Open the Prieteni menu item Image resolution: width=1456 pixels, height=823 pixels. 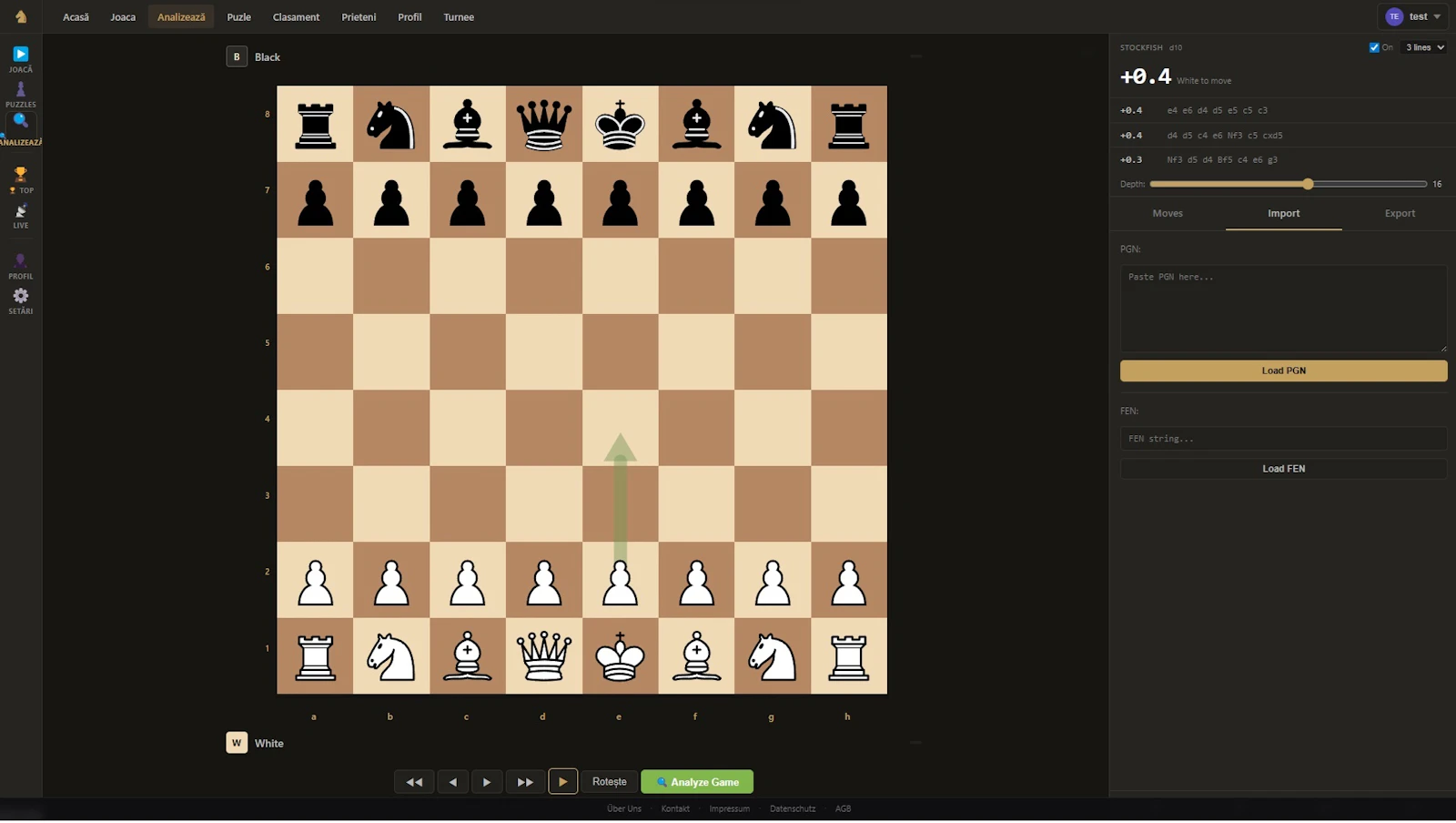(x=359, y=17)
